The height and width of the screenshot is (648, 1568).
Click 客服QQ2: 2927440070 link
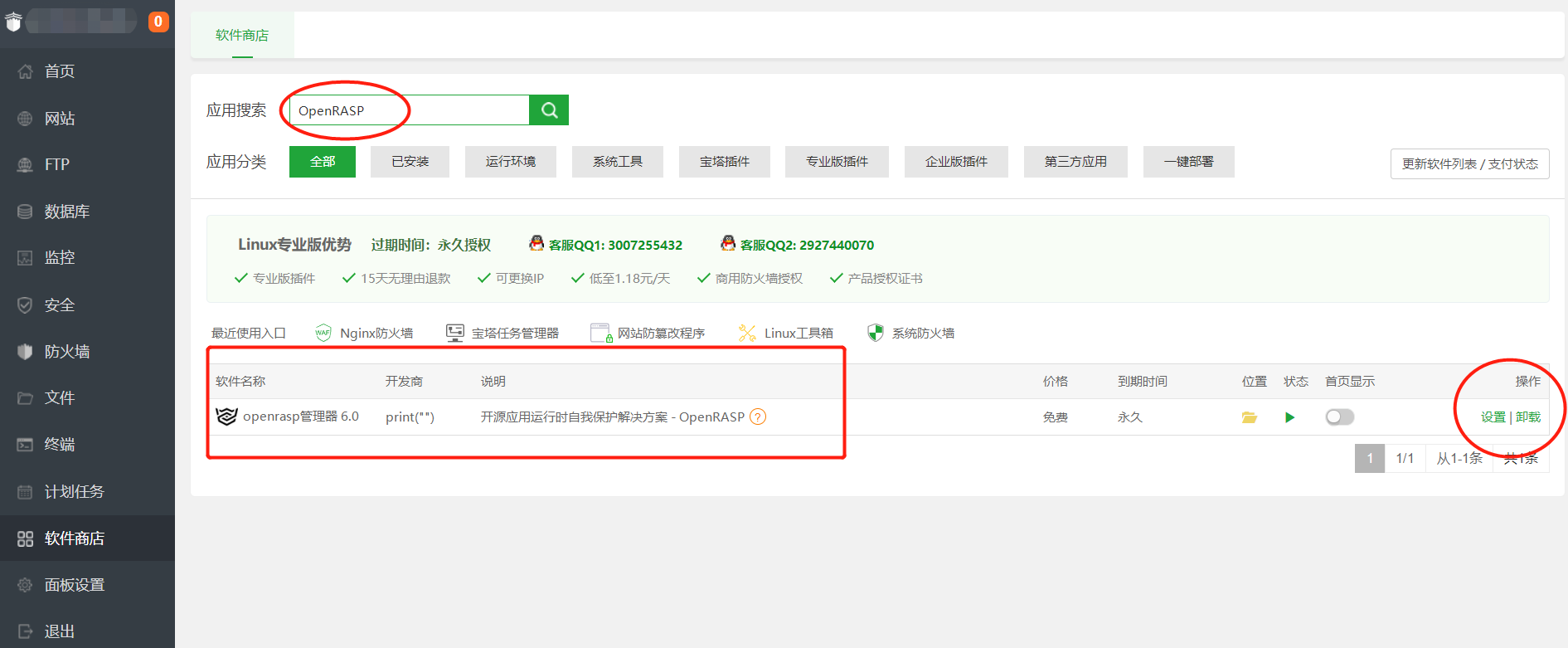point(807,245)
